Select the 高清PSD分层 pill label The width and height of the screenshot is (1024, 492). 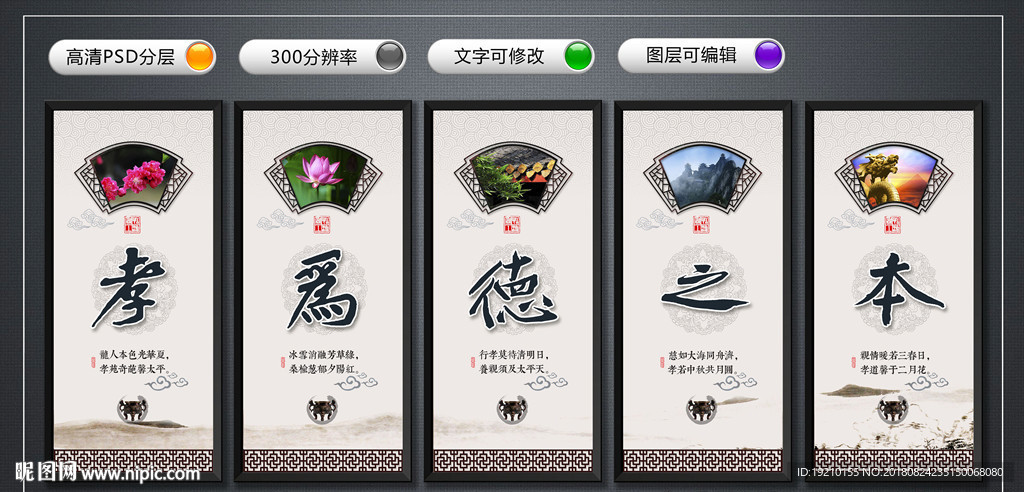(x=120, y=57)
